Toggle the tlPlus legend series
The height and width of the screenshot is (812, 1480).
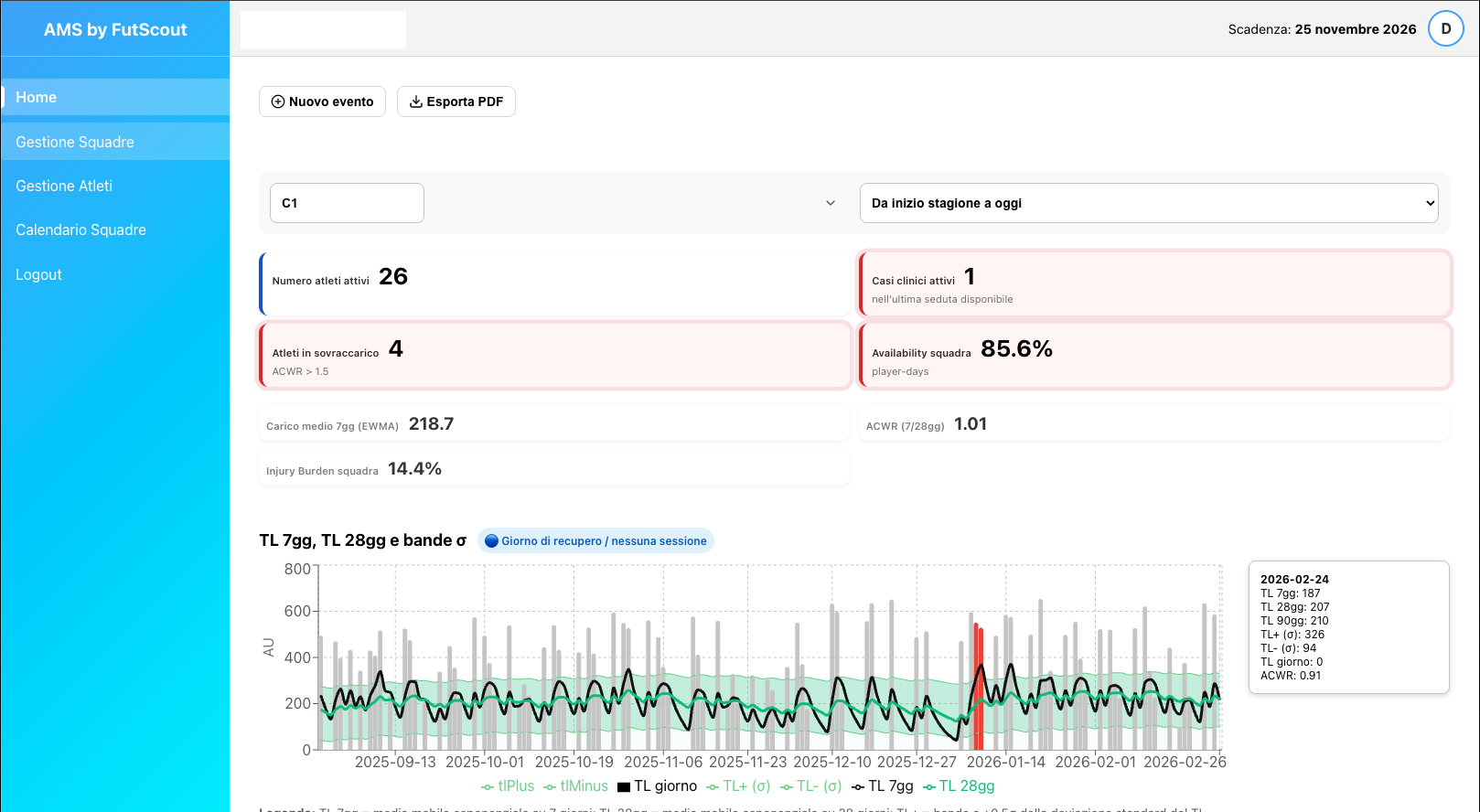508,786
